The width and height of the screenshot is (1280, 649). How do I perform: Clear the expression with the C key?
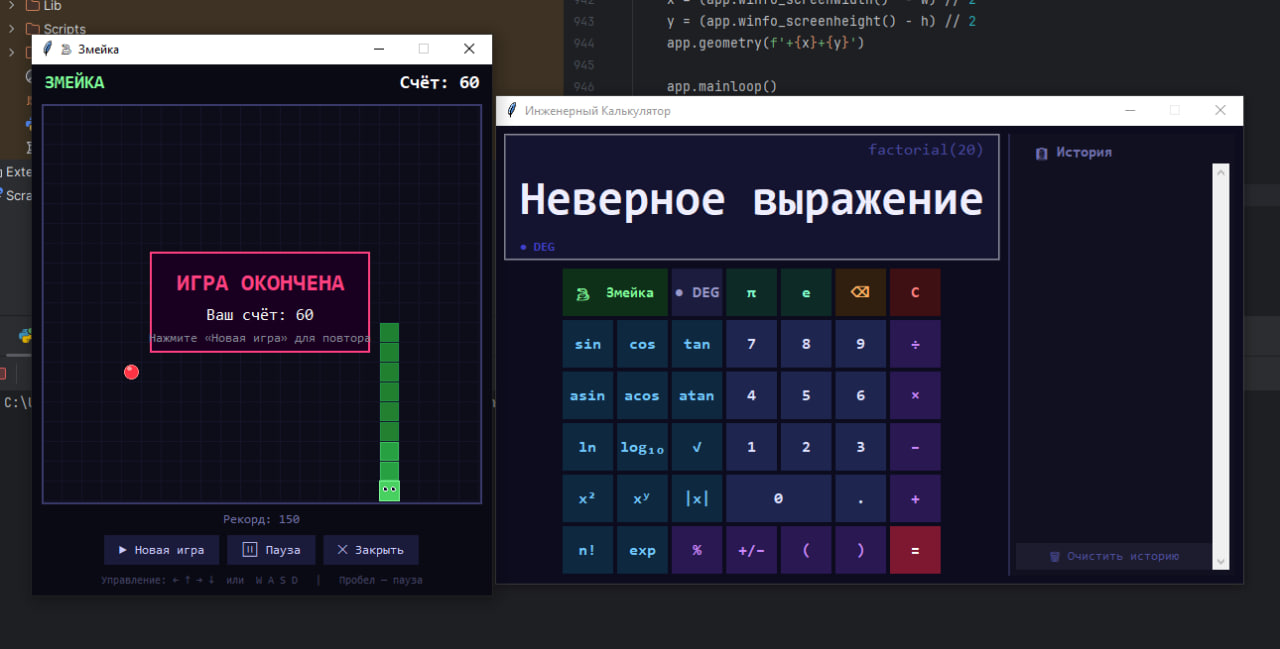click(915, 292)
